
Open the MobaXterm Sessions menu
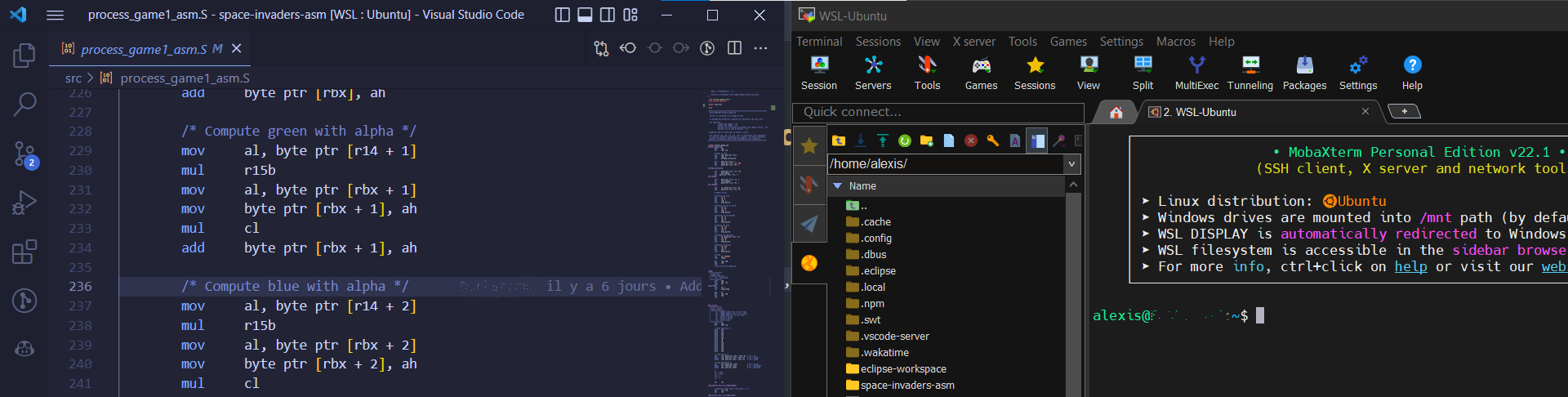(878, 42)
